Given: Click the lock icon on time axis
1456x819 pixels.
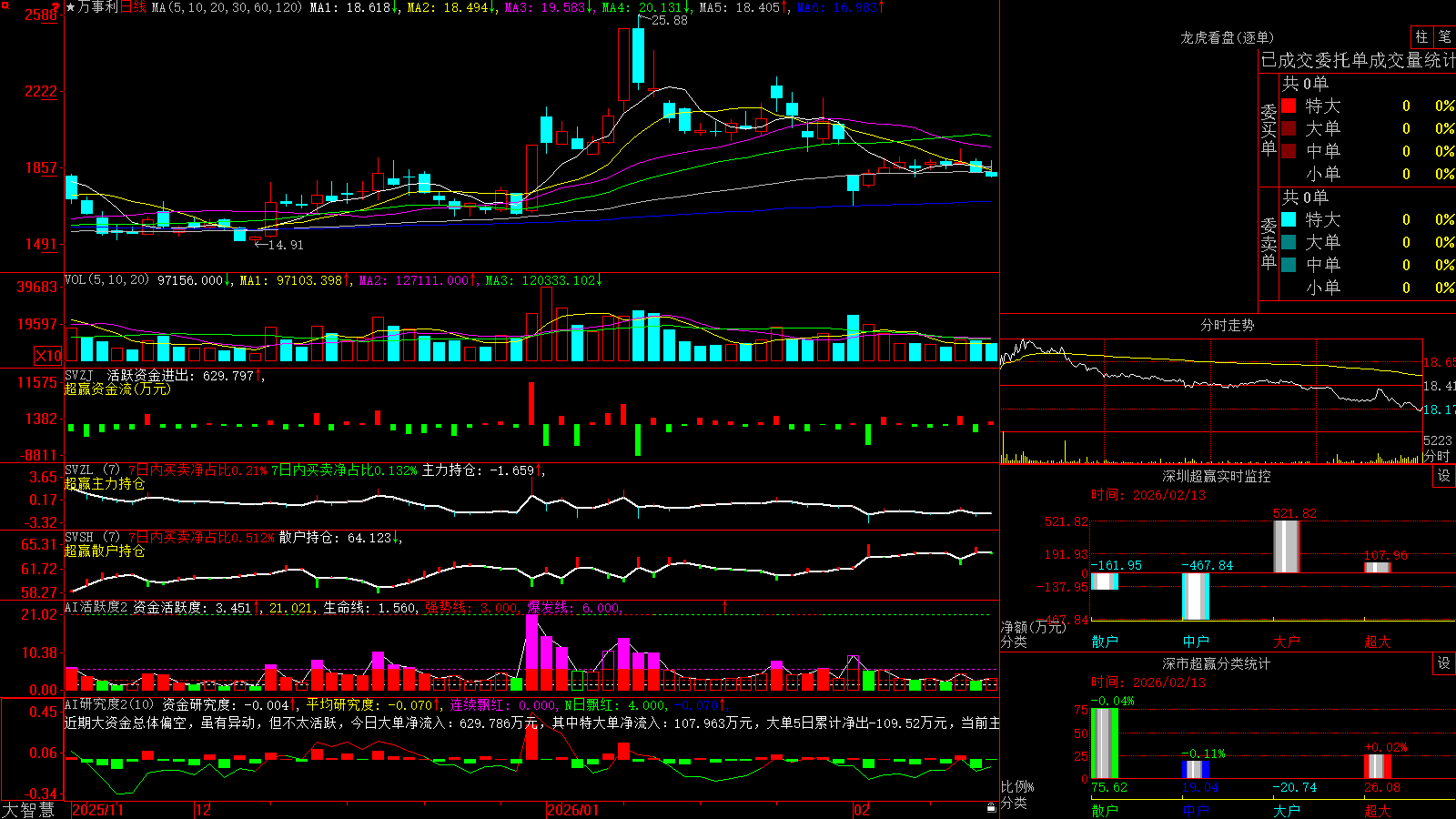Looking at the screenshot, I should [992, 808].
